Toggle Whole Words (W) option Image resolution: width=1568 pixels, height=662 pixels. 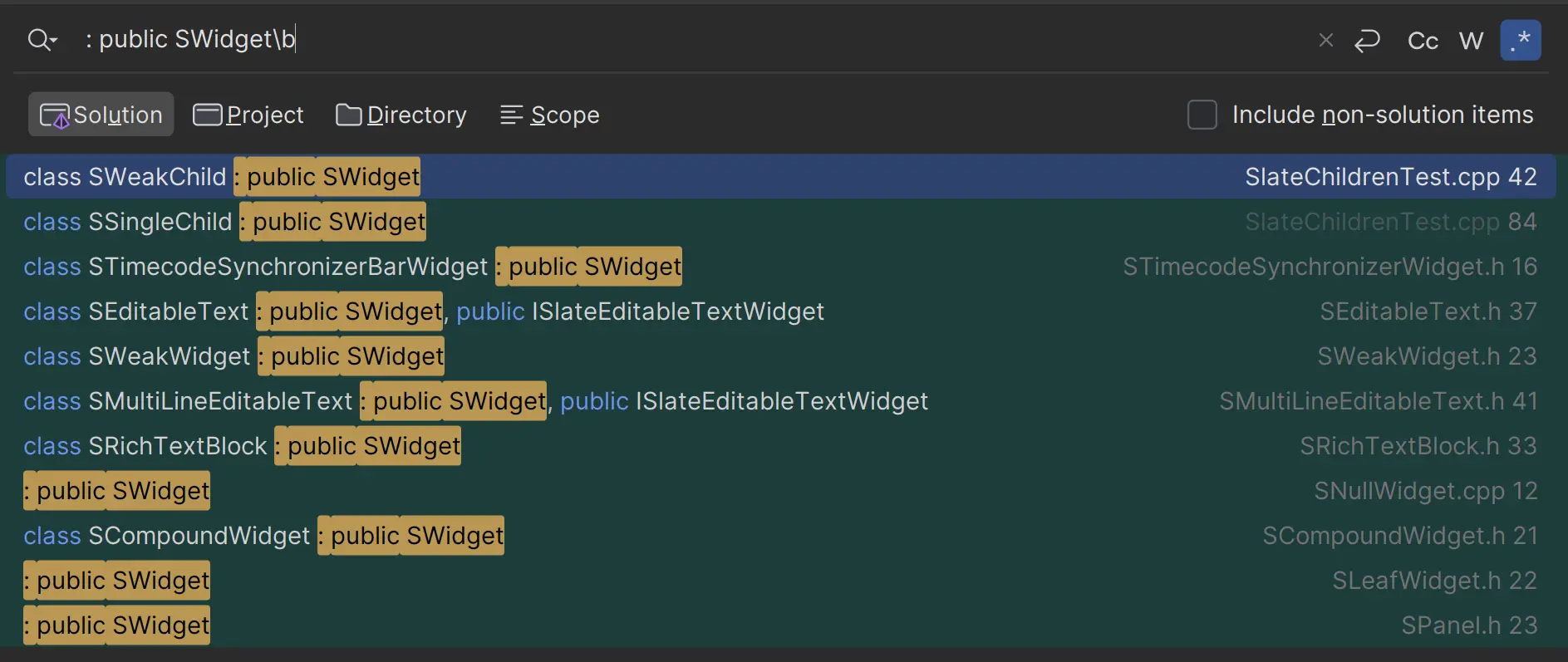1471,41
